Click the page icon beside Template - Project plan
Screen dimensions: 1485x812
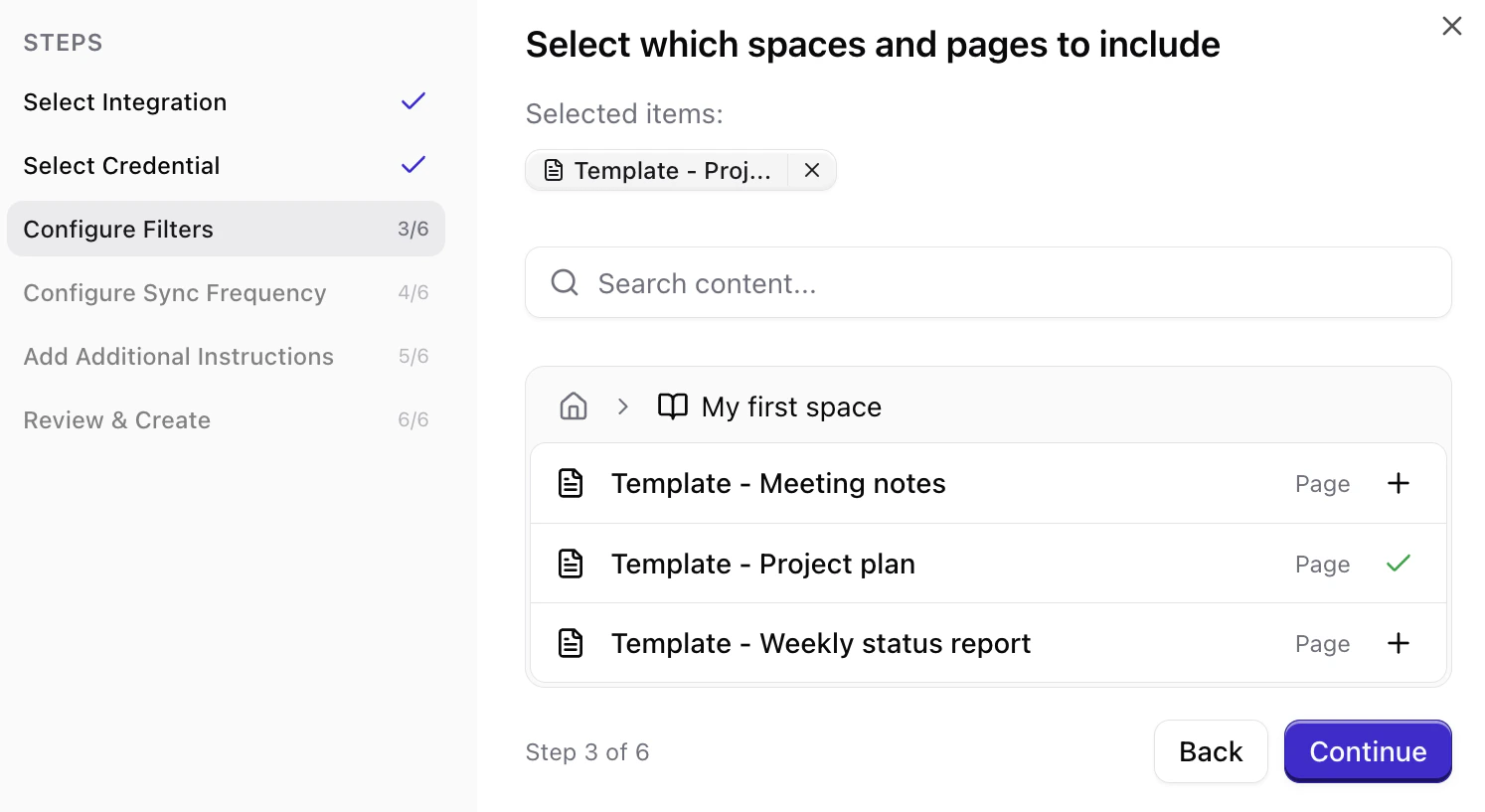[x=570, y=564]
